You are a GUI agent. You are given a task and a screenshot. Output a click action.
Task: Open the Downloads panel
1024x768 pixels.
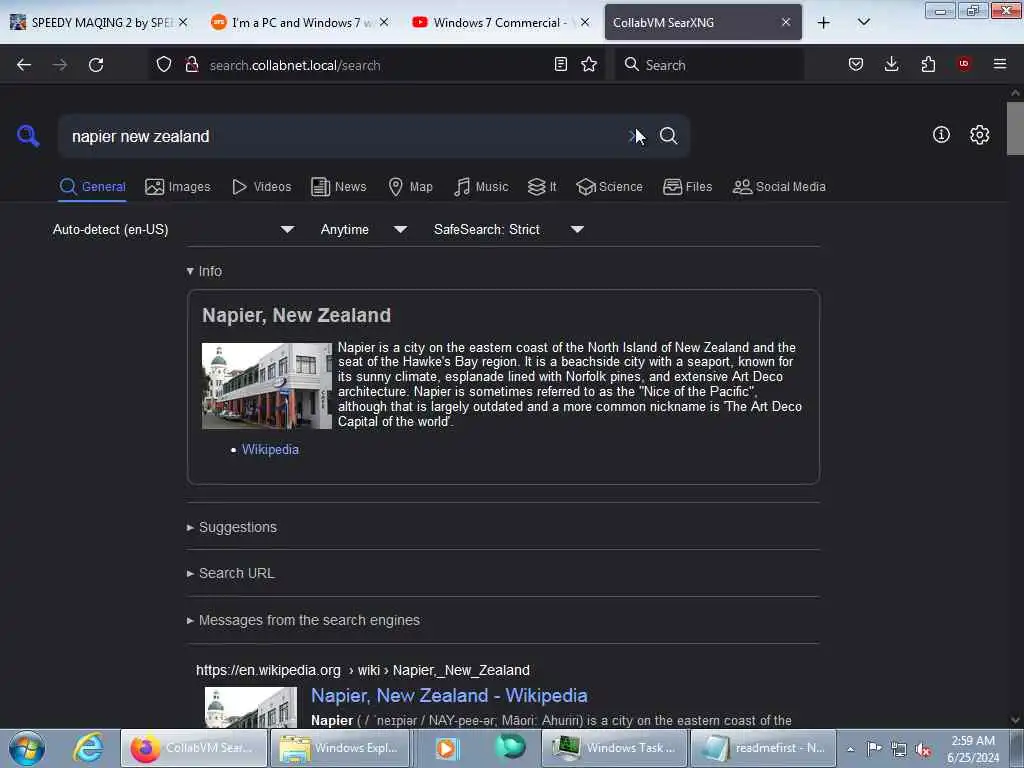tap(891, 64)
